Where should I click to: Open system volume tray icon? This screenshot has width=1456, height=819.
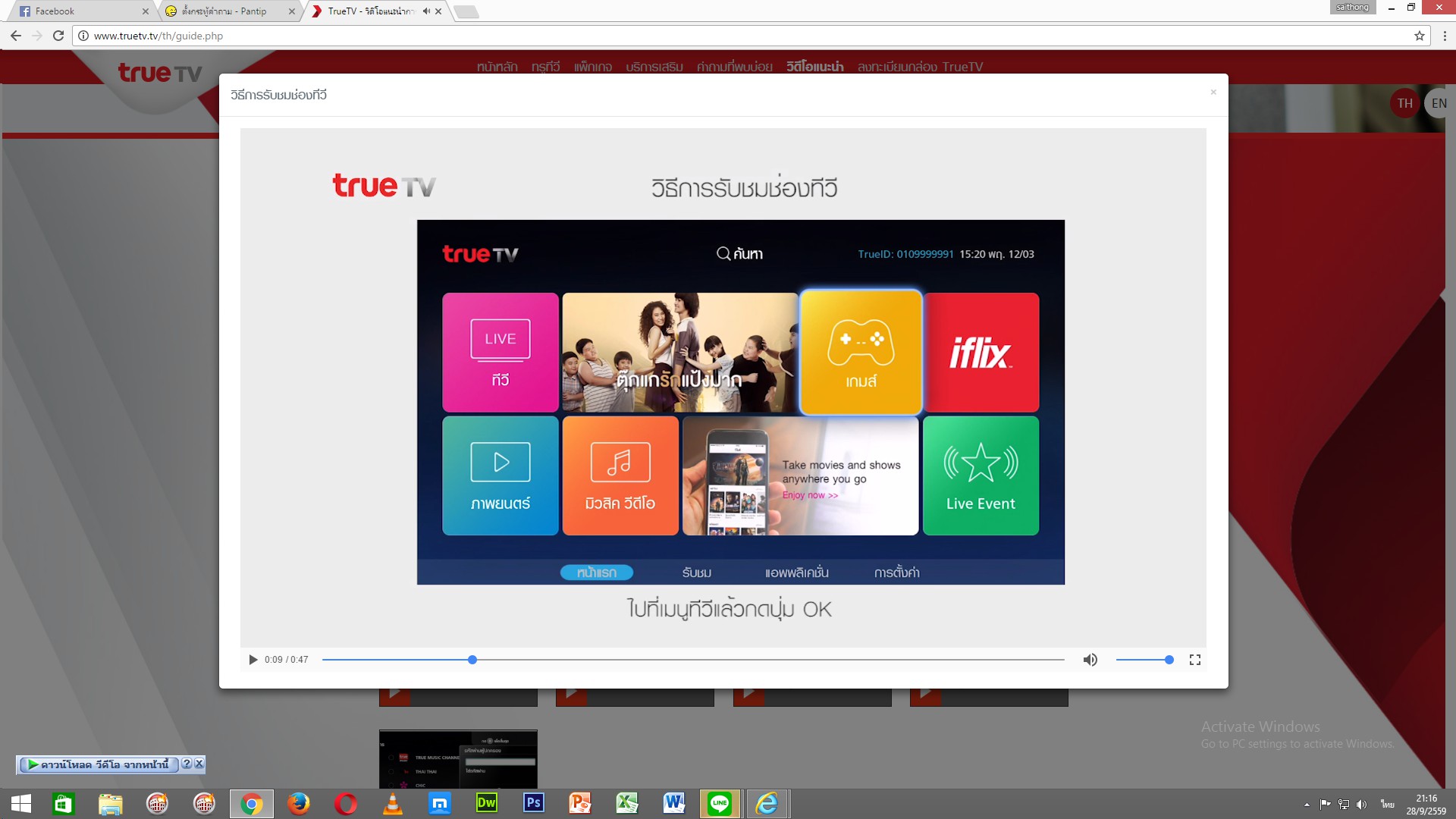tap(1361, 805)
